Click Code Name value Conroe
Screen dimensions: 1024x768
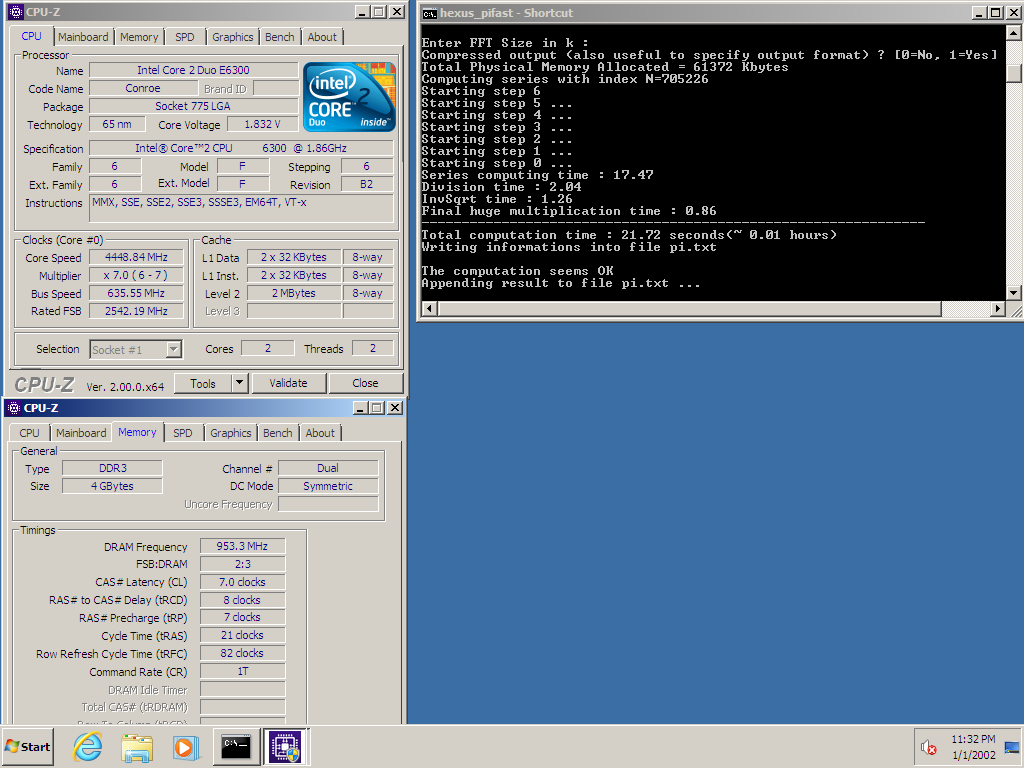tap(143, 88)
